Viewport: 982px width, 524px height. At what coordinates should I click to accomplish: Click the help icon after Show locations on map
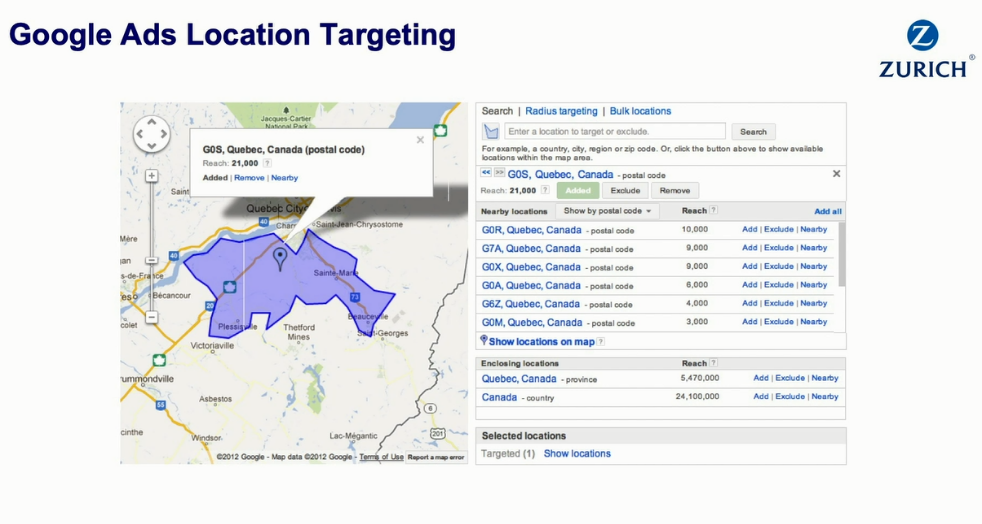pyautogui.click(x=601, y=342)
